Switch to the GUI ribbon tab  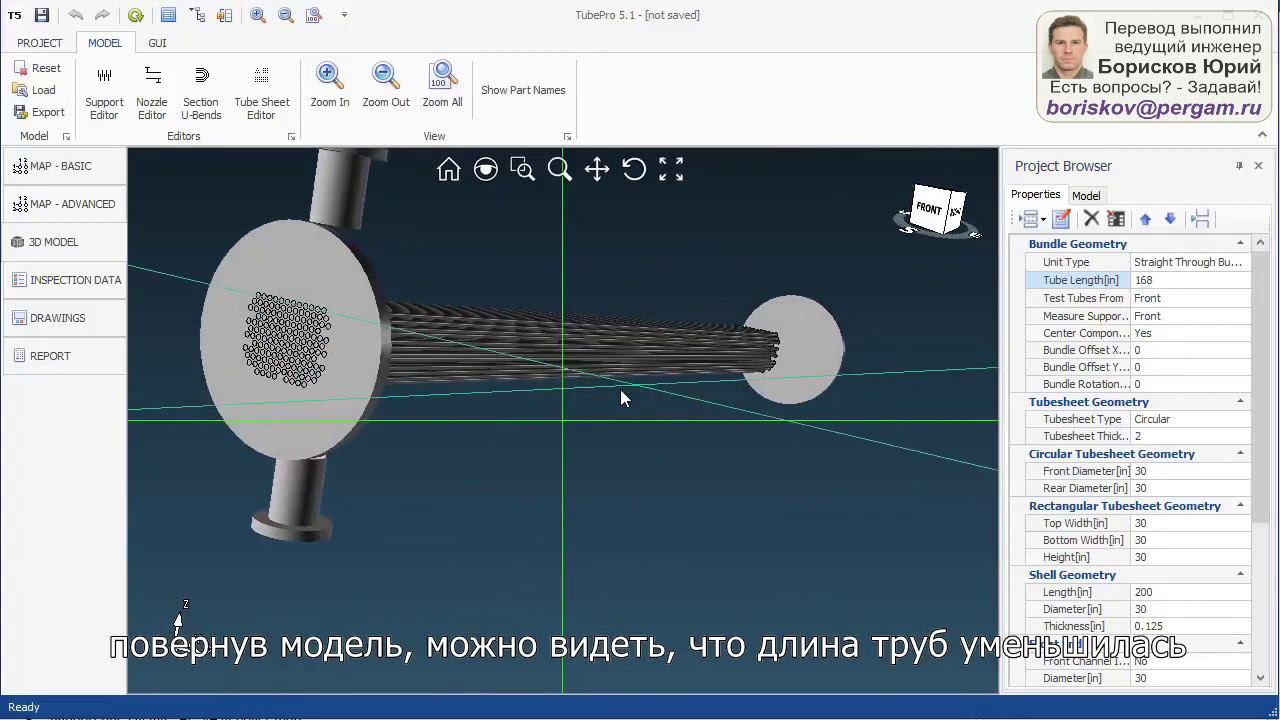(x=157, y=43)
